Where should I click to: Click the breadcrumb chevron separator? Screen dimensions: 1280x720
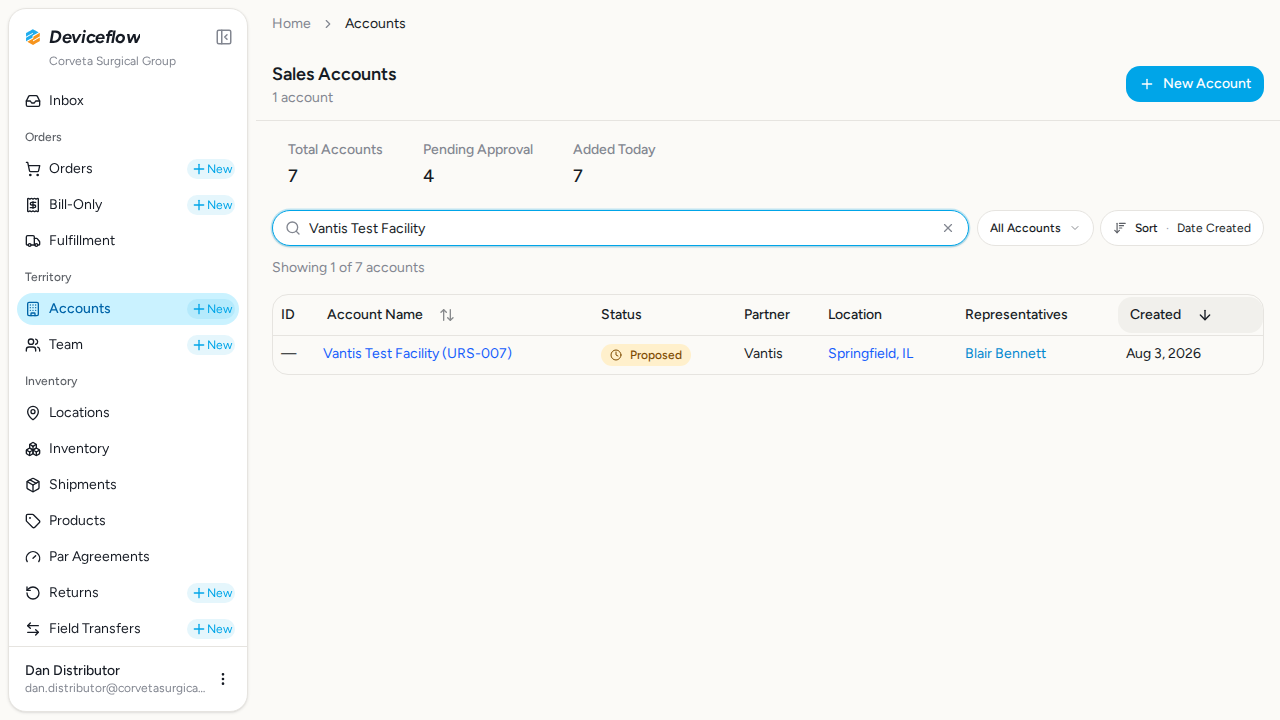pyautogui.click(x=328, y=23)
